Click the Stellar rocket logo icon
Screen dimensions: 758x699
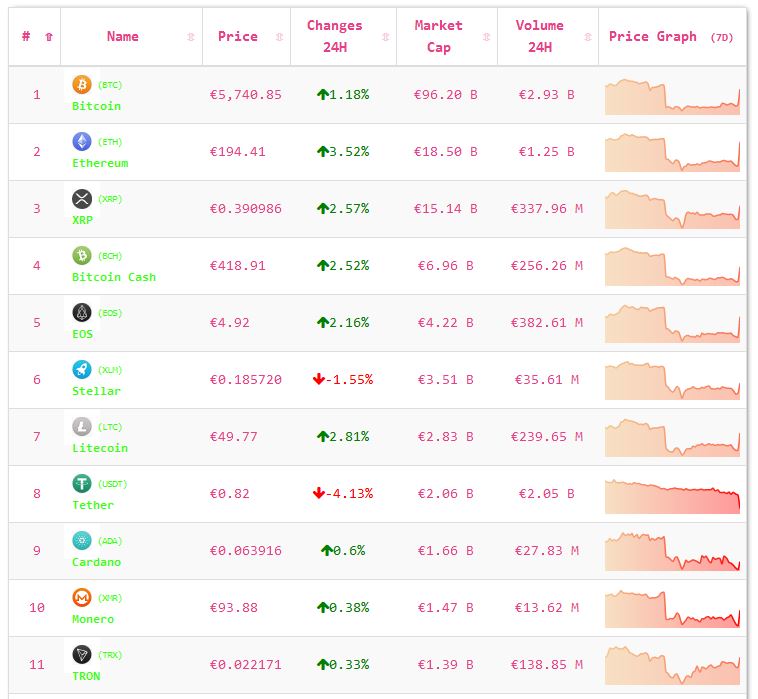click(82, 370)
